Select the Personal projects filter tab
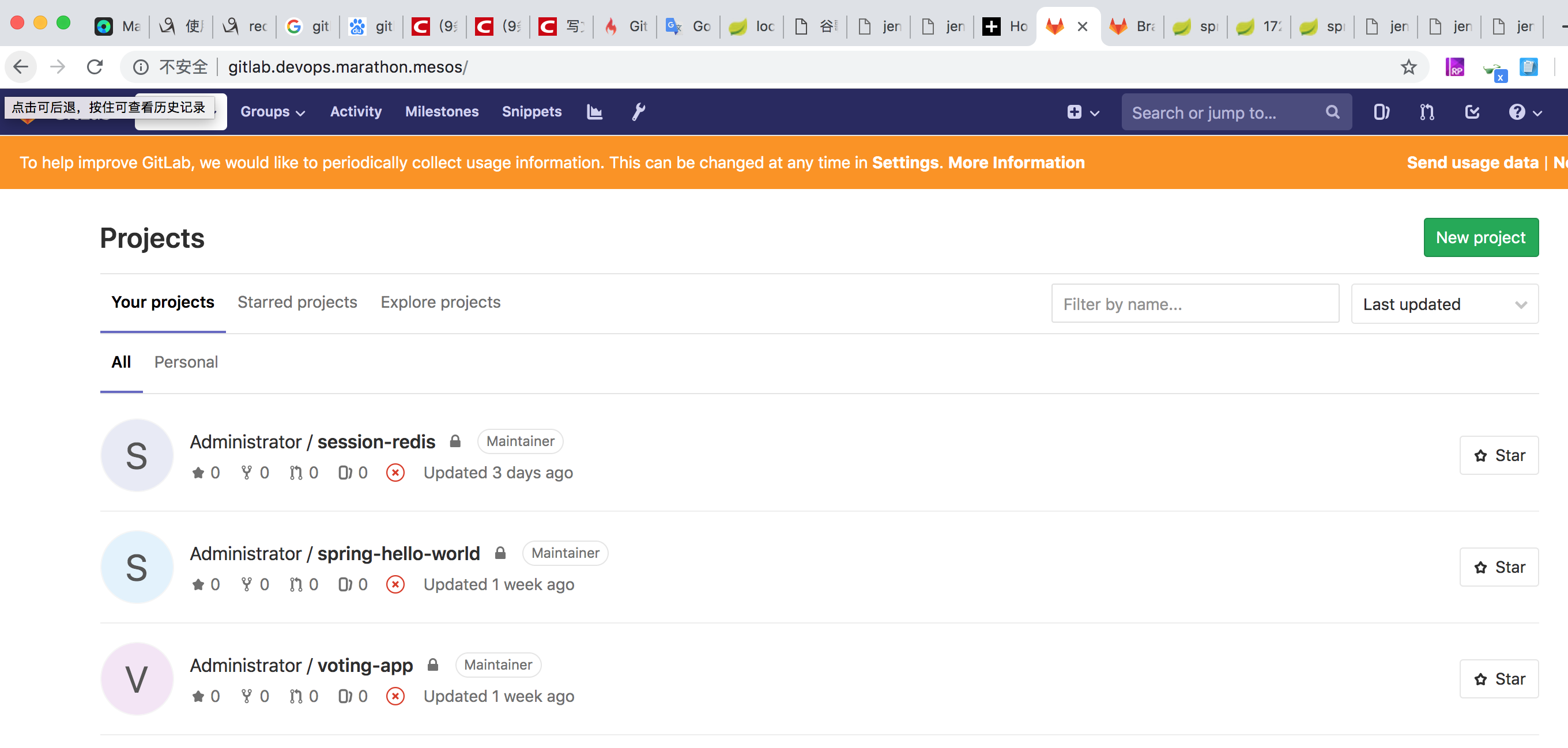The height and width of the screenshot is (748, 1568). coord(186,362)
